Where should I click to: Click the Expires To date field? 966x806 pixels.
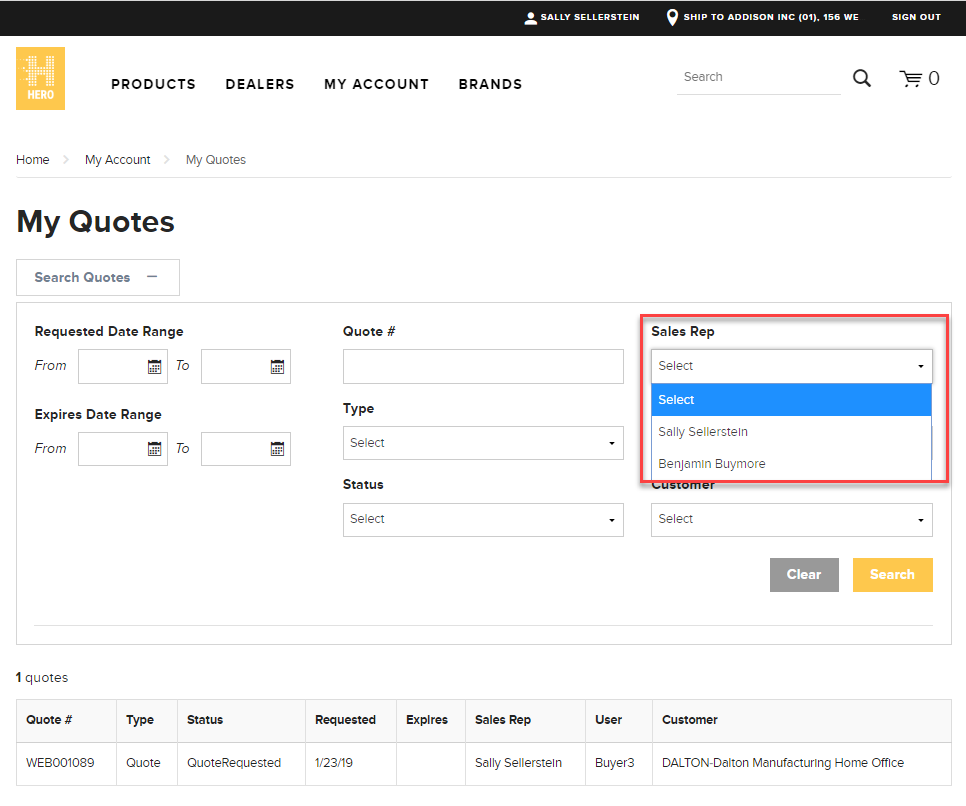(x=246, y=449)
